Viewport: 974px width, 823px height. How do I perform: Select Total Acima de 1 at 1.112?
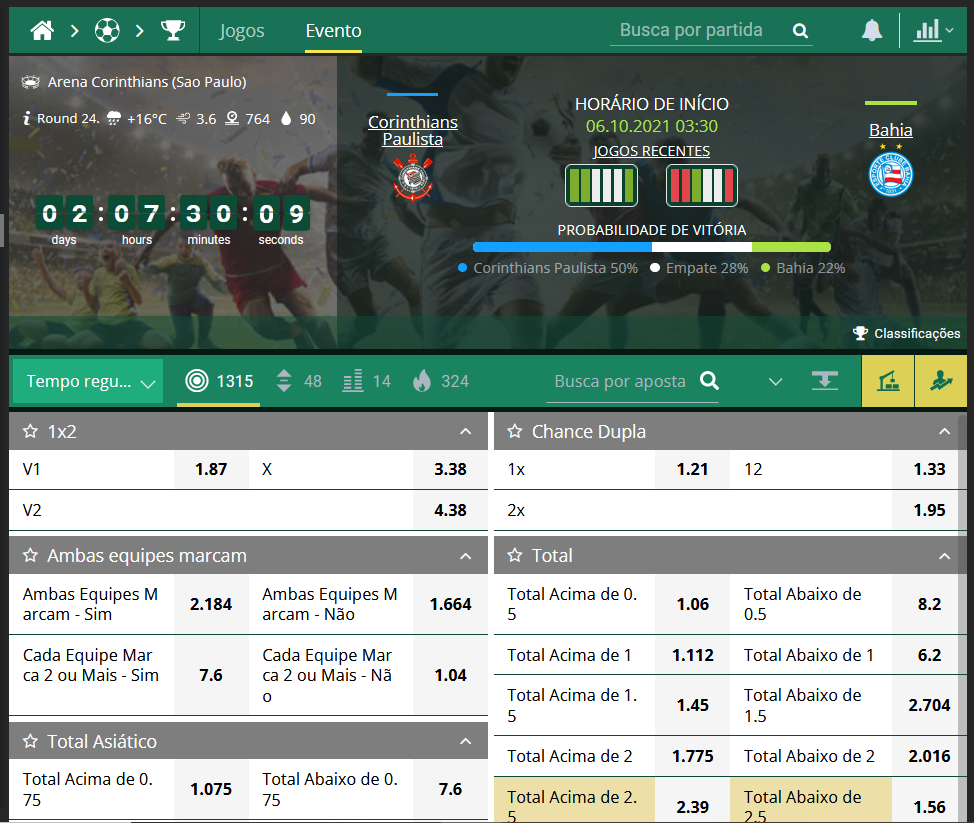coord(693,655)
